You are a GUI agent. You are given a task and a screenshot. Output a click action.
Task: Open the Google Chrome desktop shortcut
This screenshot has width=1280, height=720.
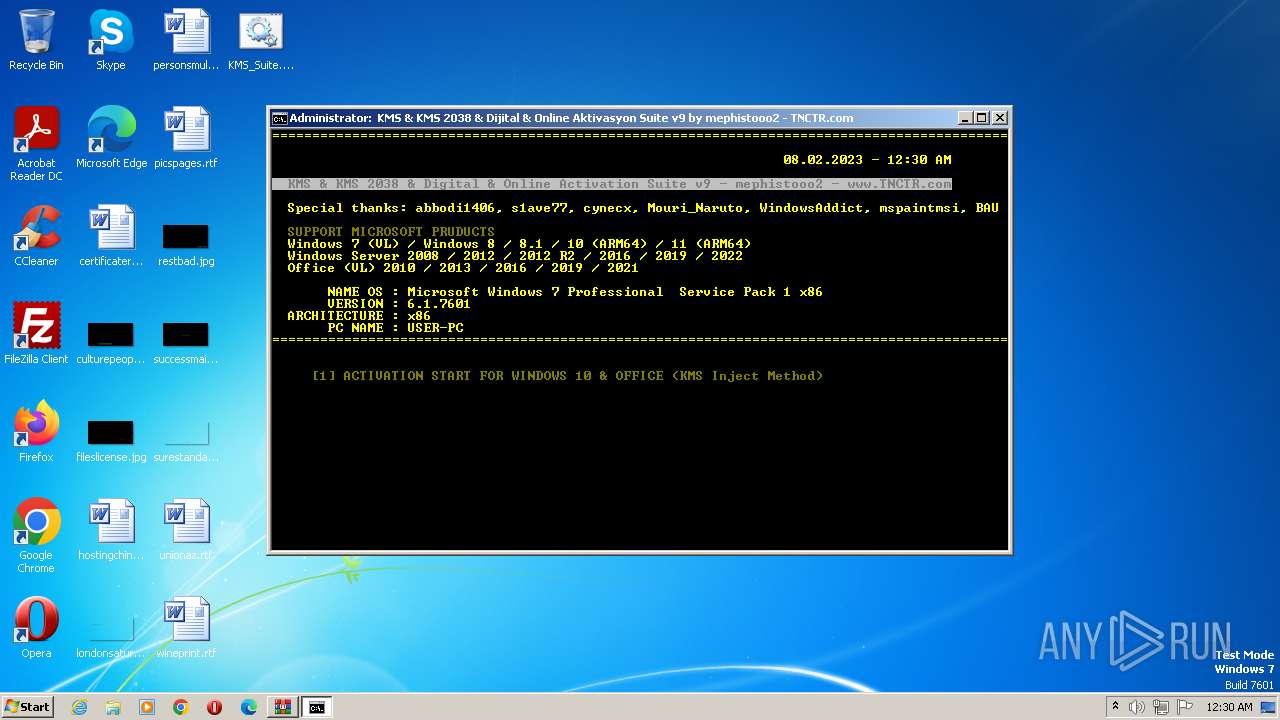pos(36,536)
